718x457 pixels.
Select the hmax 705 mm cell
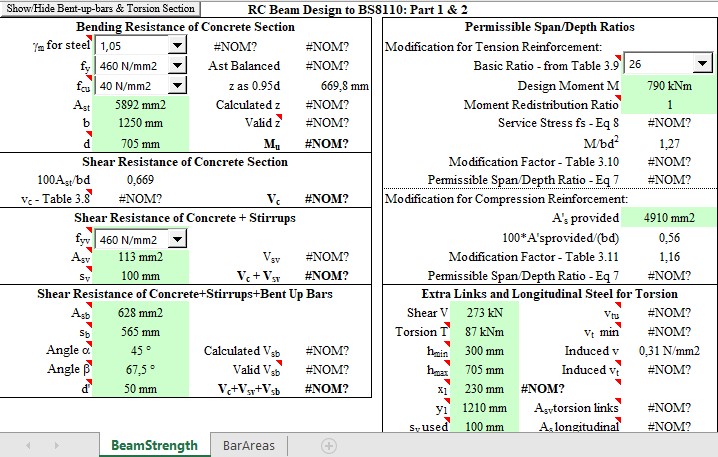(x=484, y=370)
